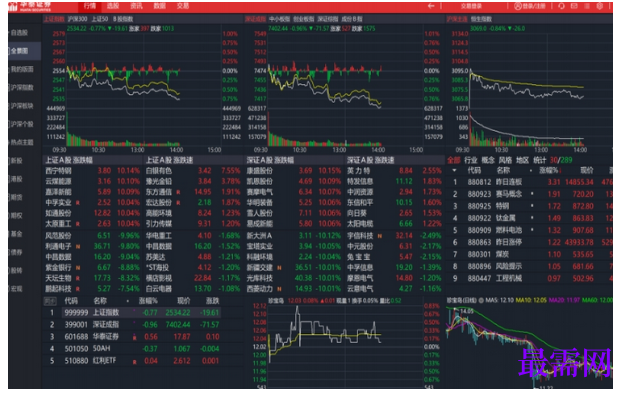Click the settings shield icon at top right
Image resolution: width=630 pixels, height=394 pixels.
tap(599, 6)
